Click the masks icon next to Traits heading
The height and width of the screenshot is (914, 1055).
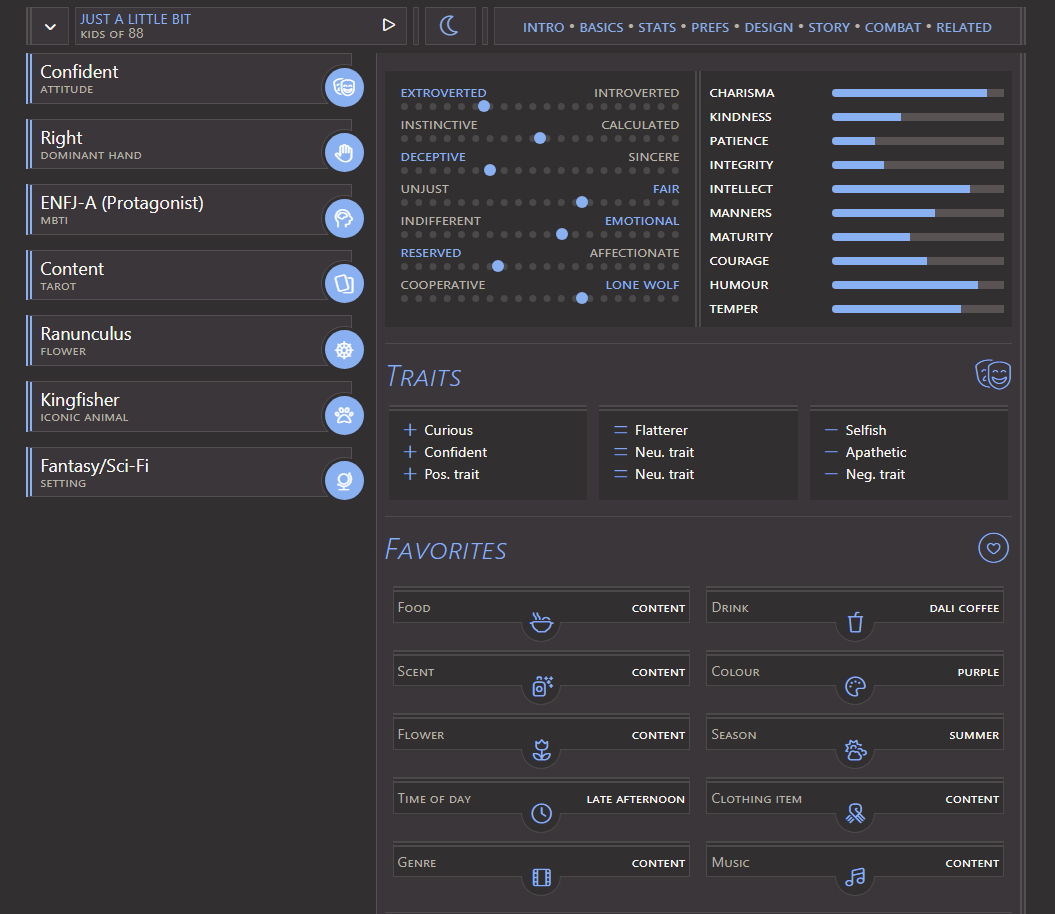tap(993, 375)
